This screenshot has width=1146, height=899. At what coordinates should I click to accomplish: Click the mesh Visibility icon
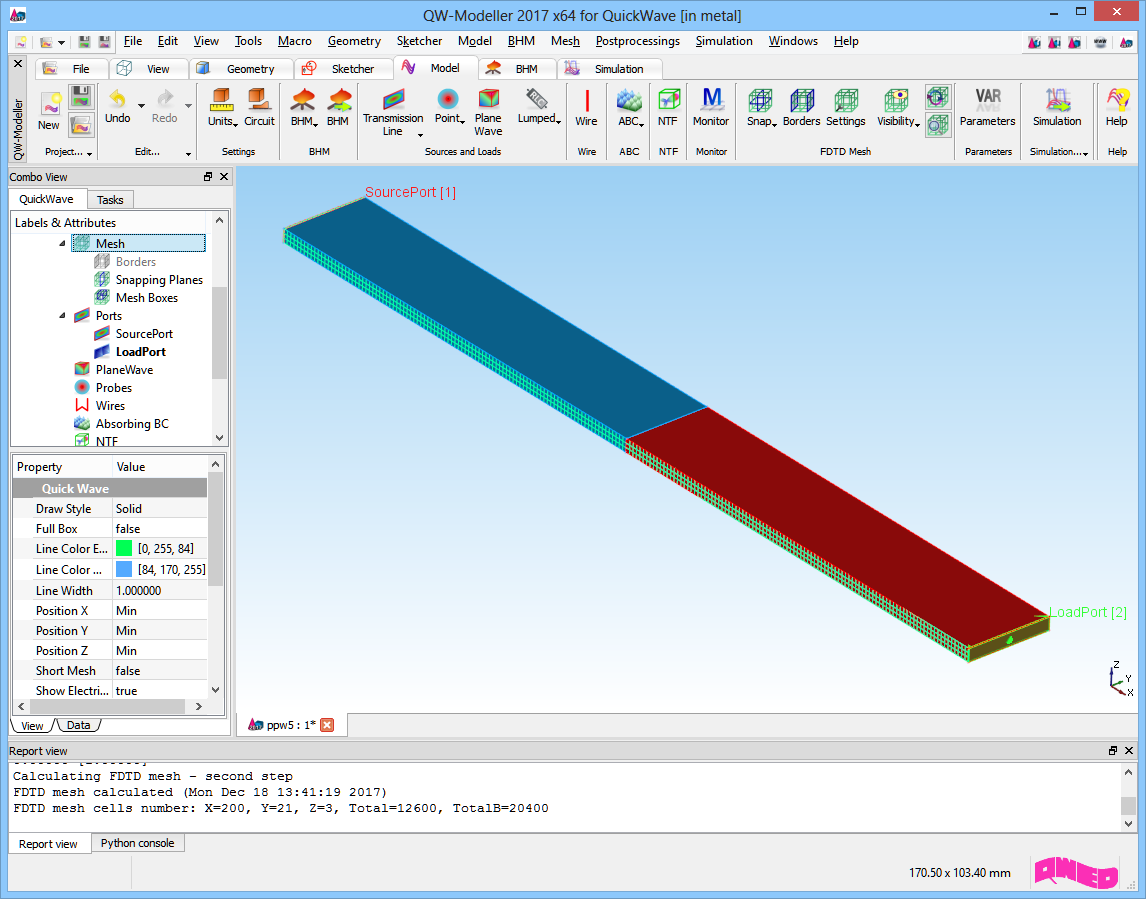click(x=896, y=100)
